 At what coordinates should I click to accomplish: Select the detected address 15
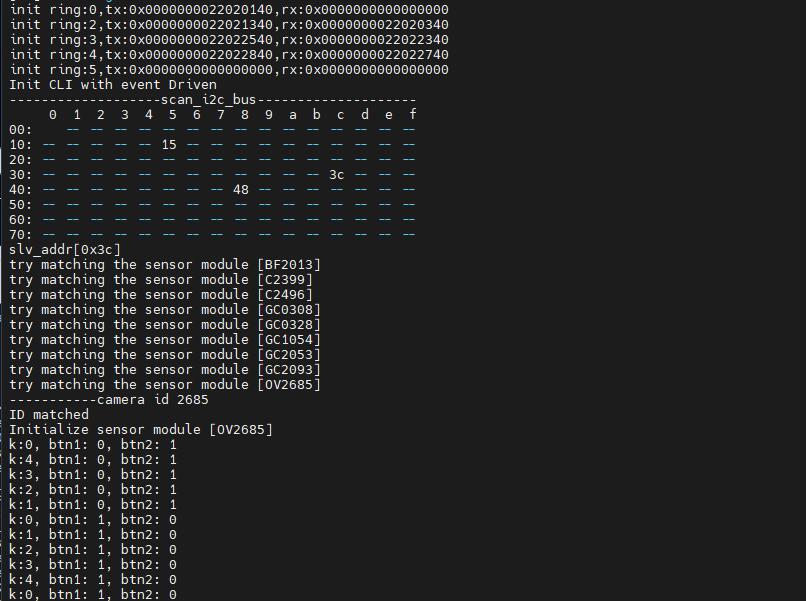[169, 145]
